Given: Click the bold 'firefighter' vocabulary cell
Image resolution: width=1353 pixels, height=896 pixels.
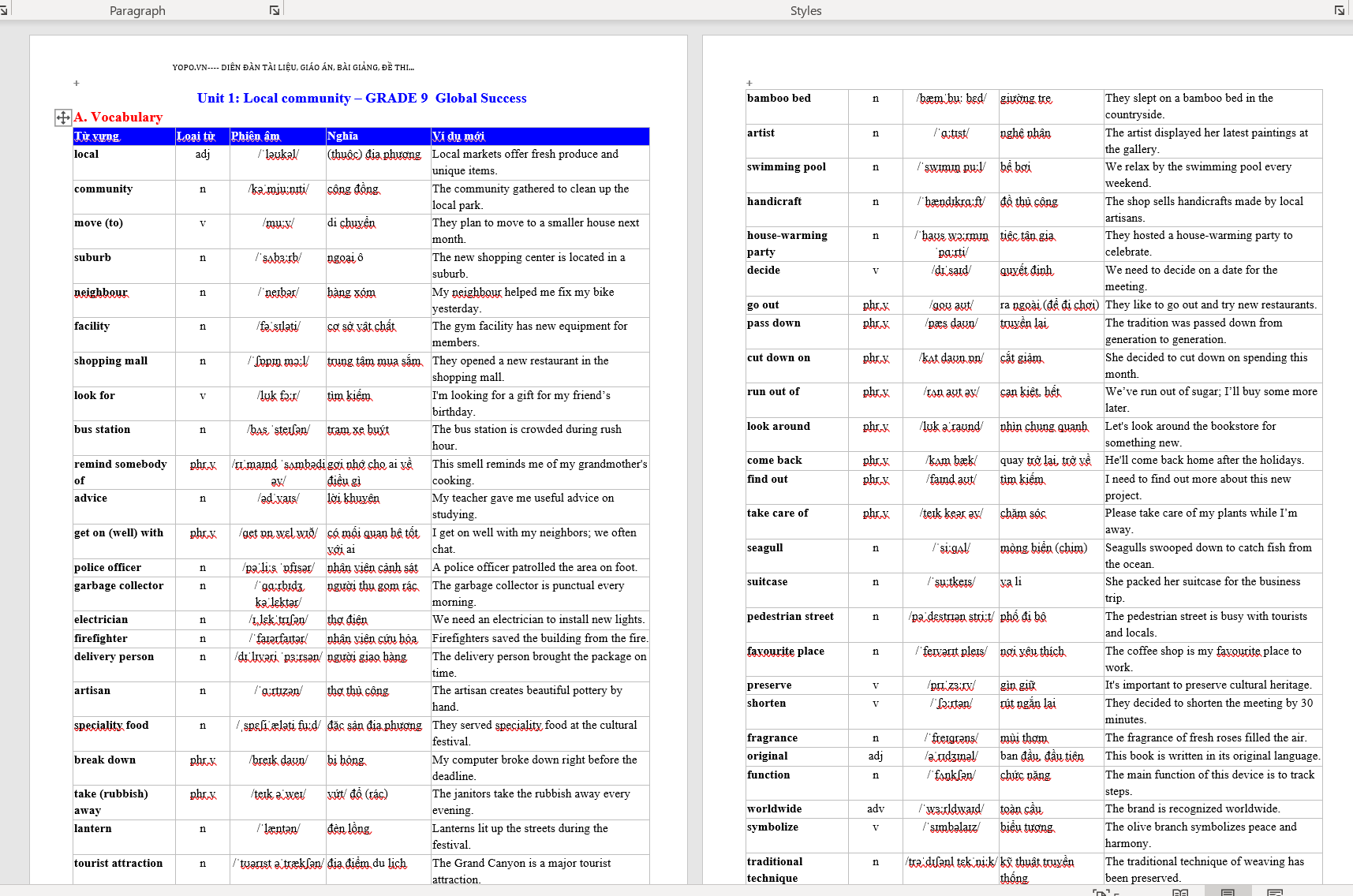Looking at the screenshot, I should (x=101, y=639).
